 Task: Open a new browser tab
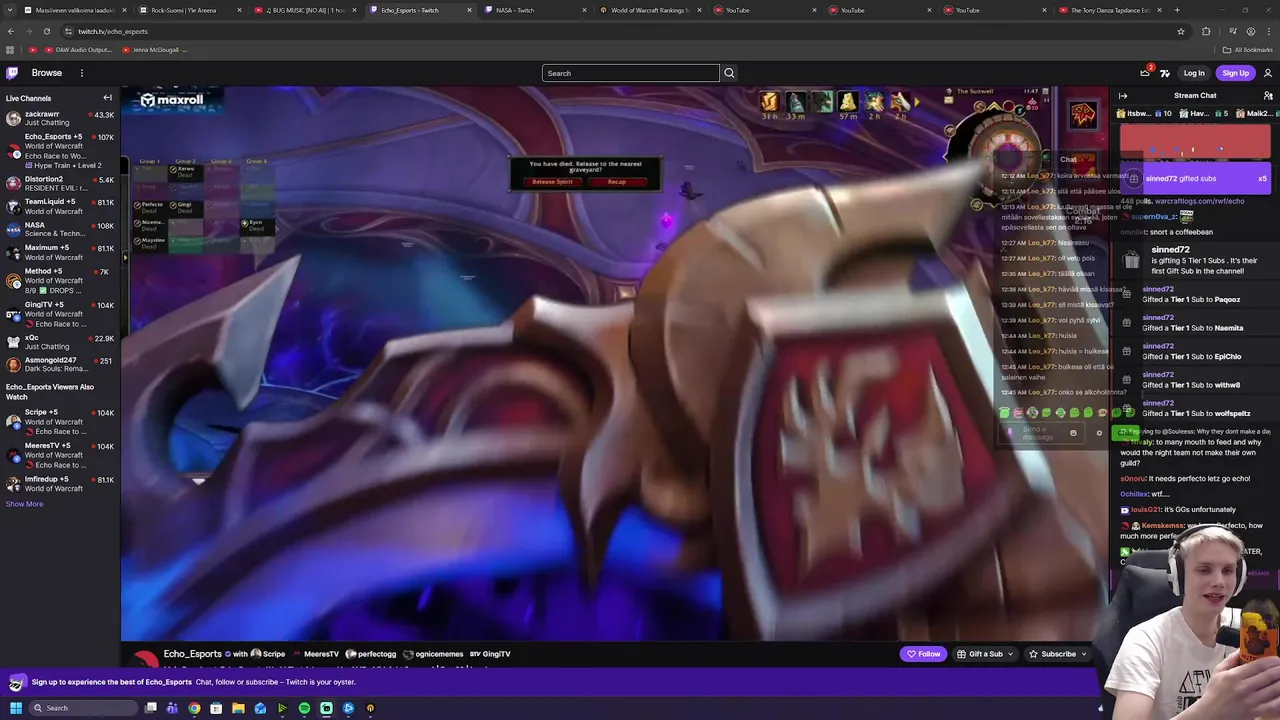(1177, 10)
